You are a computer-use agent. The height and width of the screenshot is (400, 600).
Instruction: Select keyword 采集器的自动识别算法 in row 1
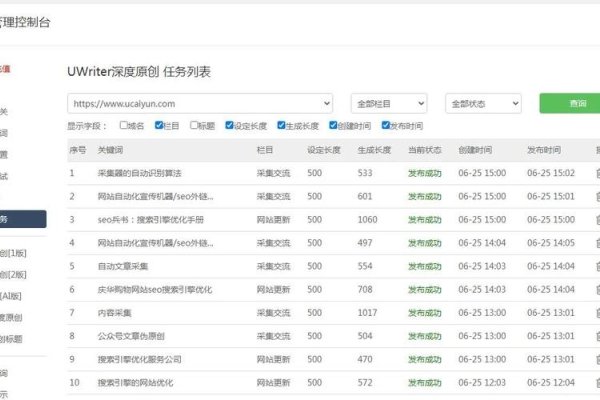pyautogui.click(x=139, y=173)
